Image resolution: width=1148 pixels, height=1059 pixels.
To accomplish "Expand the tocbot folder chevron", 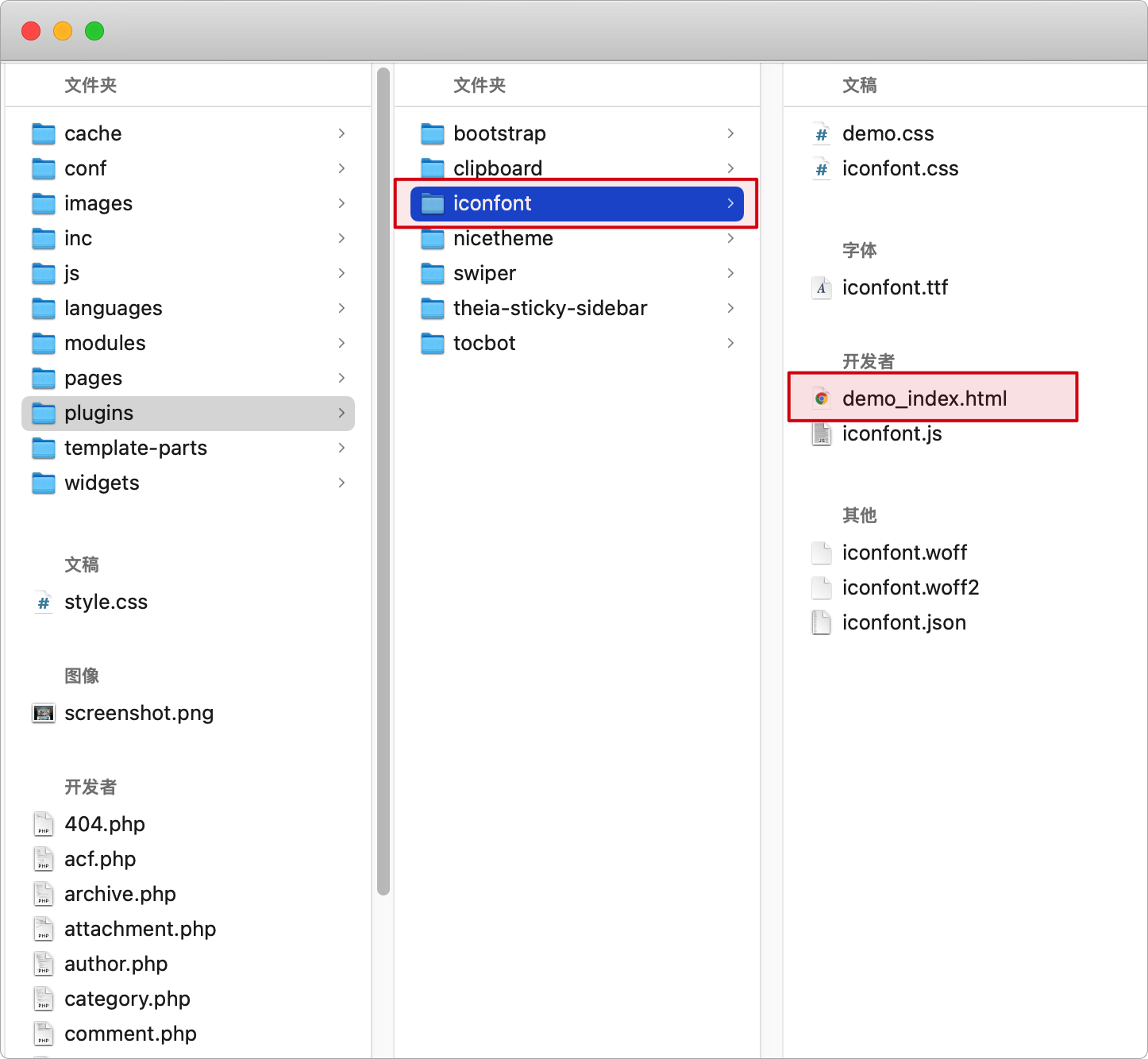I will pyautogui.click(x=730, y=343).
